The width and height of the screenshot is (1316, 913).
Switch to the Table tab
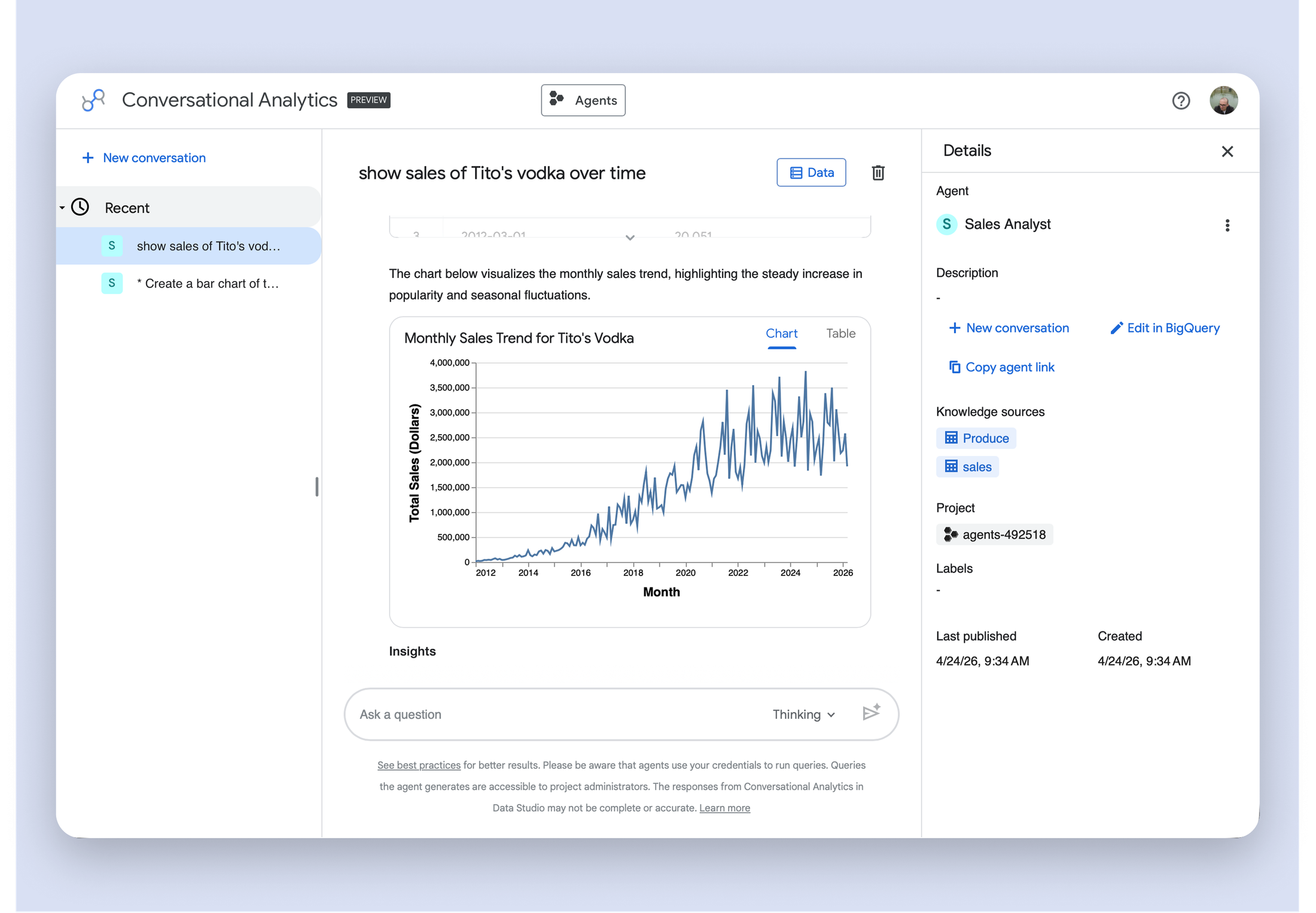(x=840, y=334)
